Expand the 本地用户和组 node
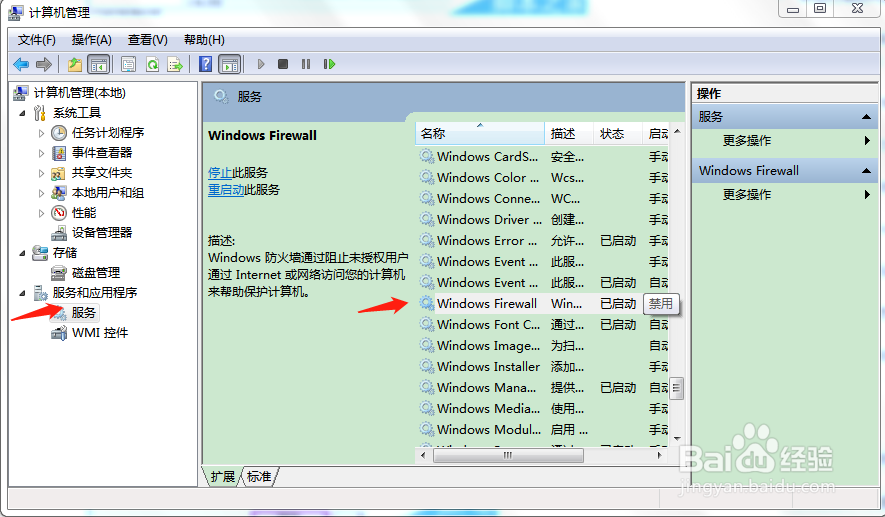Screen dimensions: 885x517 click(41, 193)
